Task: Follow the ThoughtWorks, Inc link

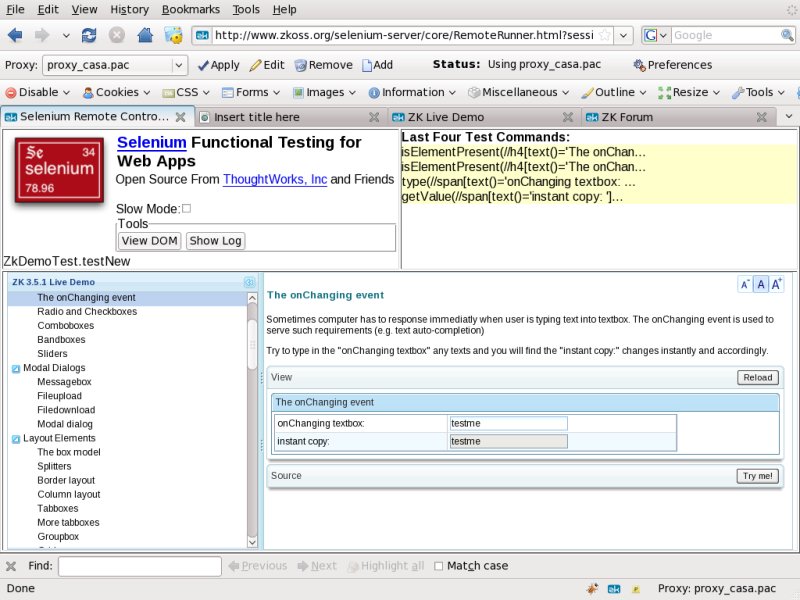Action: pos(275,180)
